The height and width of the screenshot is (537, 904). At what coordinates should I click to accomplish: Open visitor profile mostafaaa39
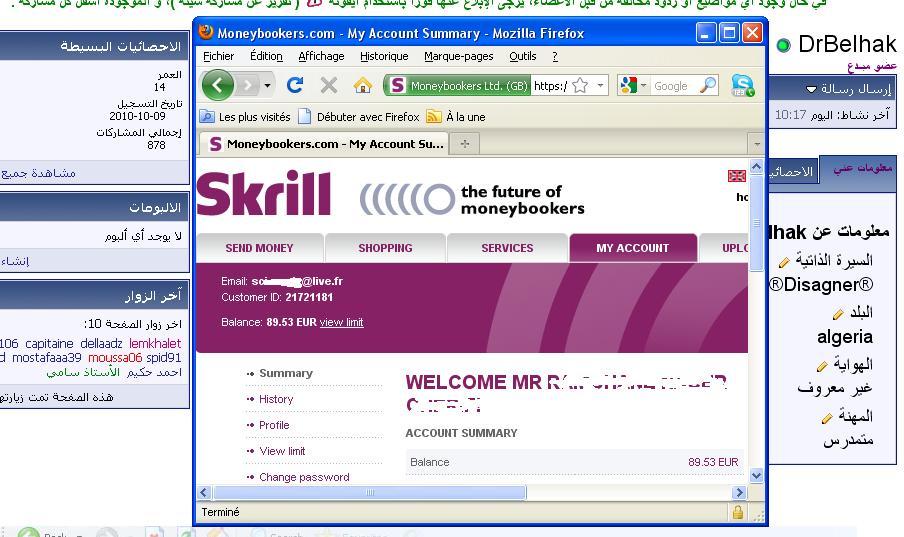(x=47, y=357)
